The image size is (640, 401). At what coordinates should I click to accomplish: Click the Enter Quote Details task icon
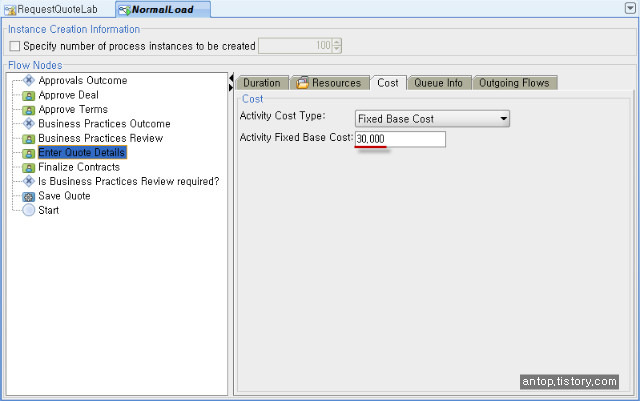pos(29,154)
